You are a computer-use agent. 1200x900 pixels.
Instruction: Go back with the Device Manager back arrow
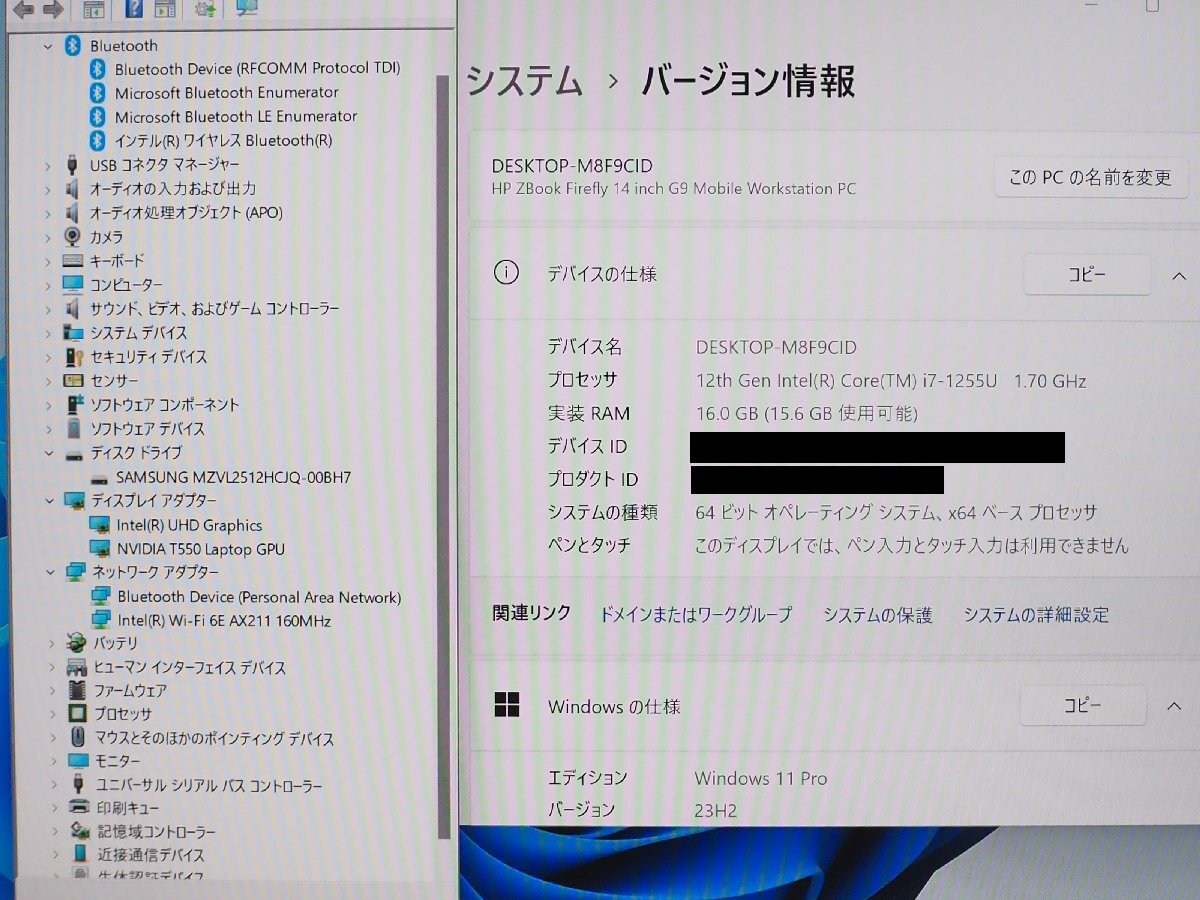[x=23, y=10]
